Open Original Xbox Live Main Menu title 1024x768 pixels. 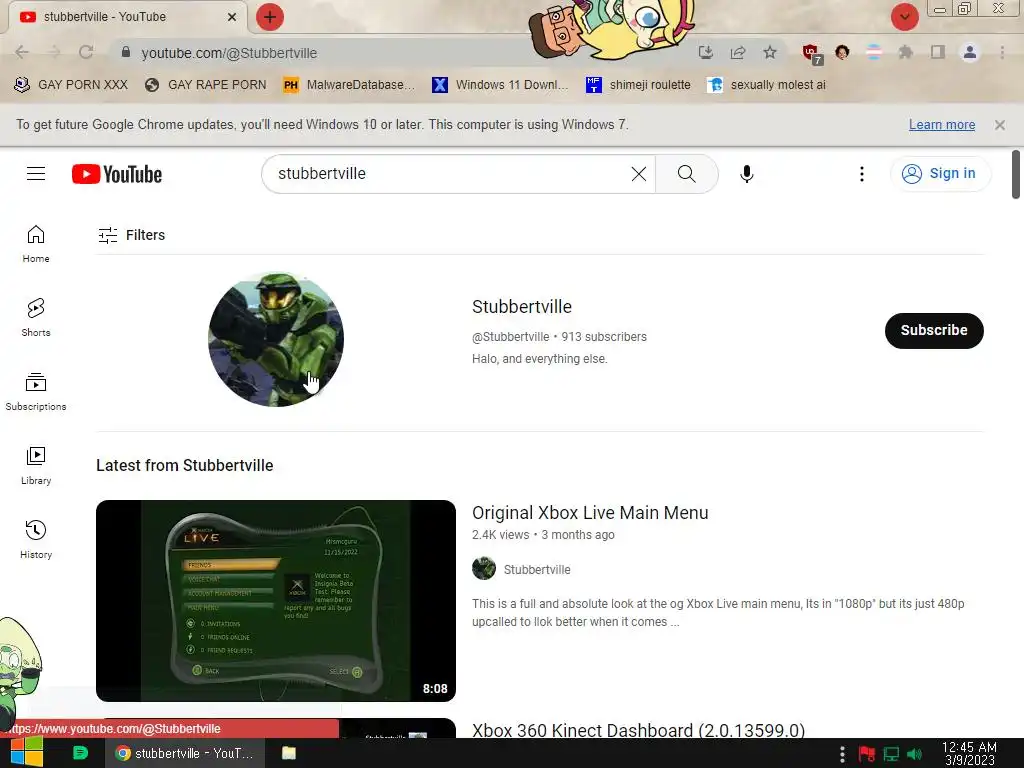(x=590, y=513)
